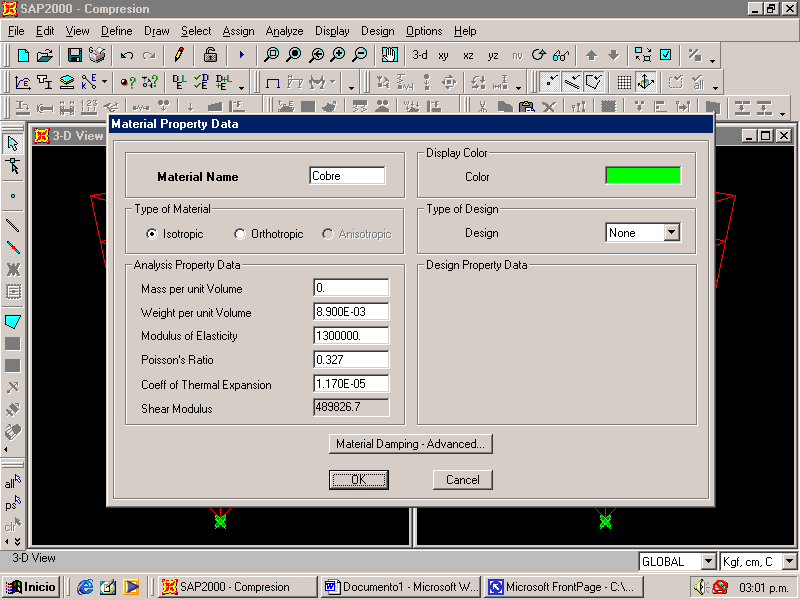Click the select all 'all' tool

pyautogui.click(x=13, y=482)
